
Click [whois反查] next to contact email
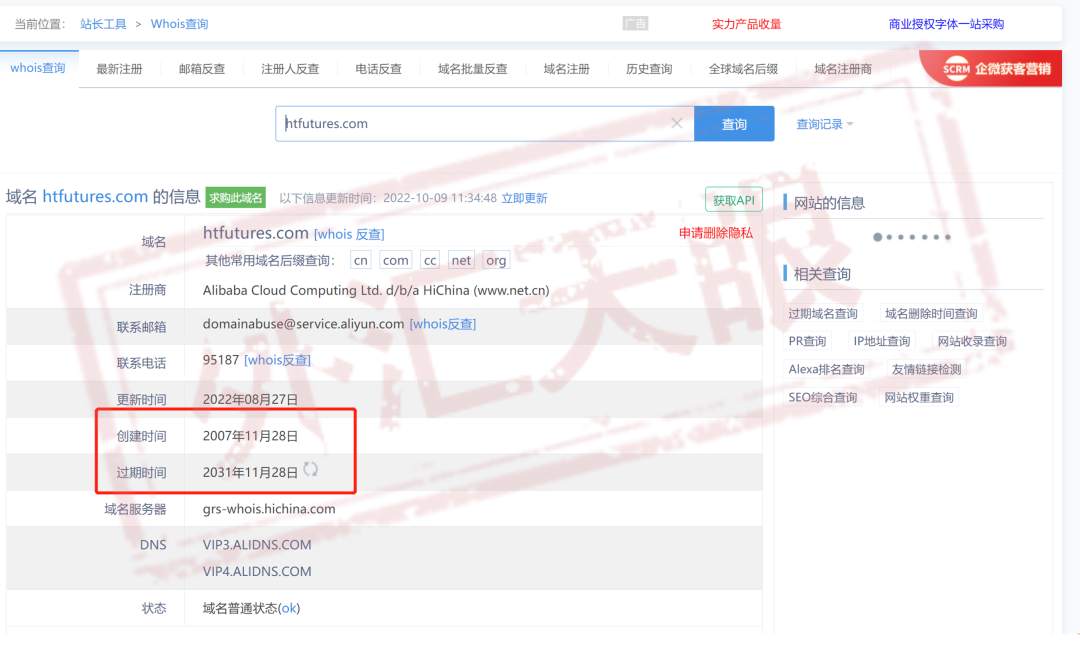point(443,324)
